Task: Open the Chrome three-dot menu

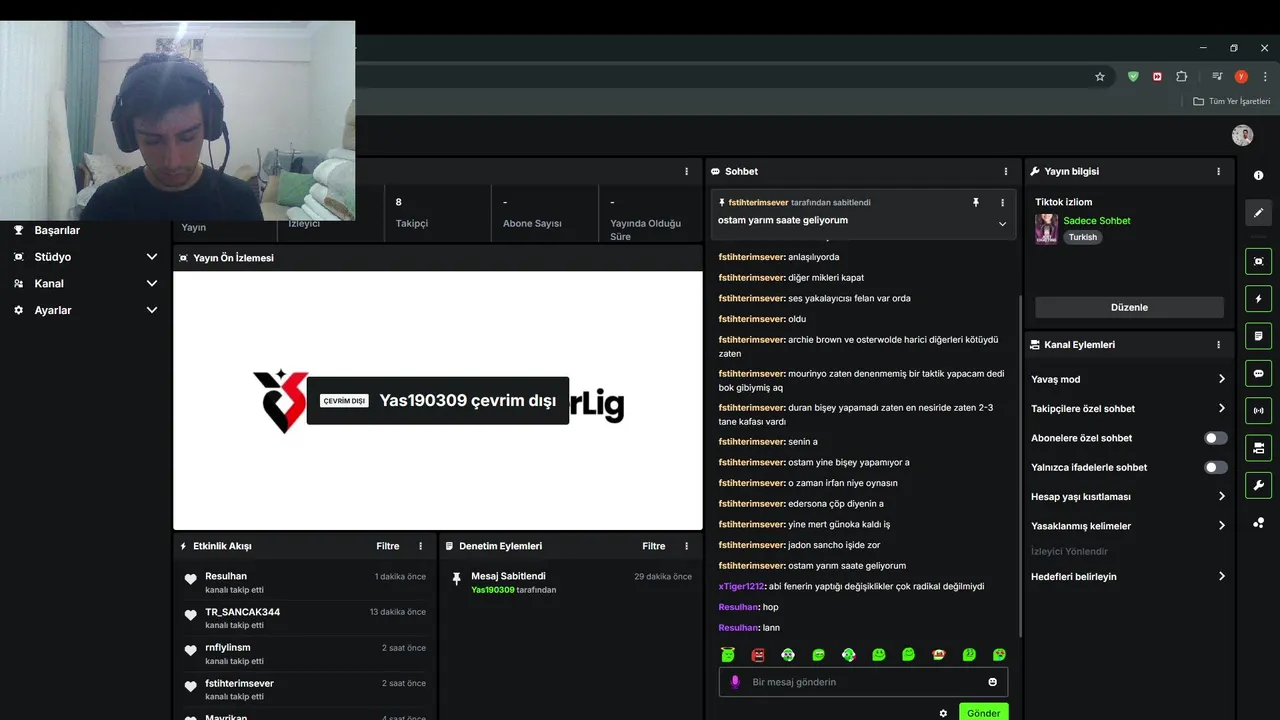Action: (x=1264, y=76)
